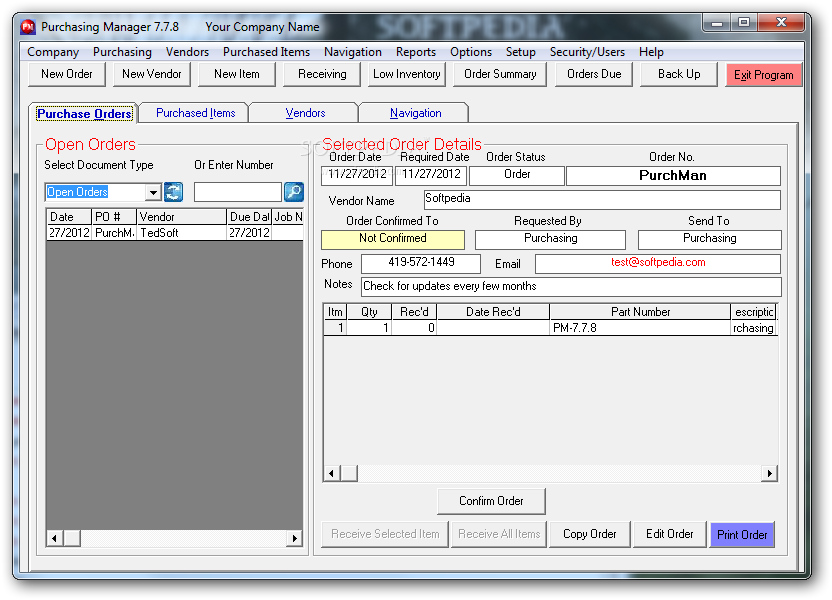Click the magnifier search icon

(x=293, y=192)
